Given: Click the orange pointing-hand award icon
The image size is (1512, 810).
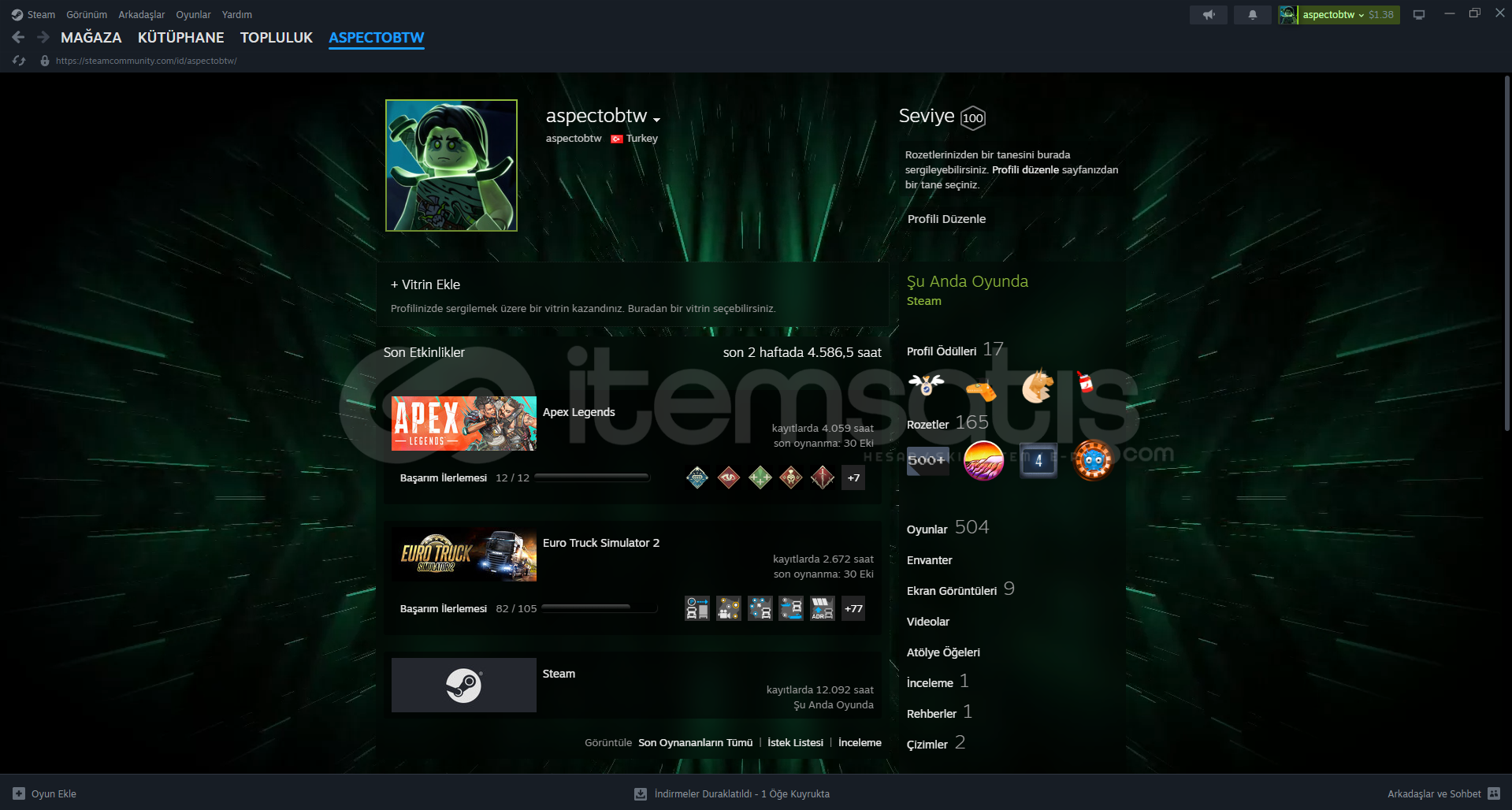Looking at the screenshot, I should coord(982,388).
